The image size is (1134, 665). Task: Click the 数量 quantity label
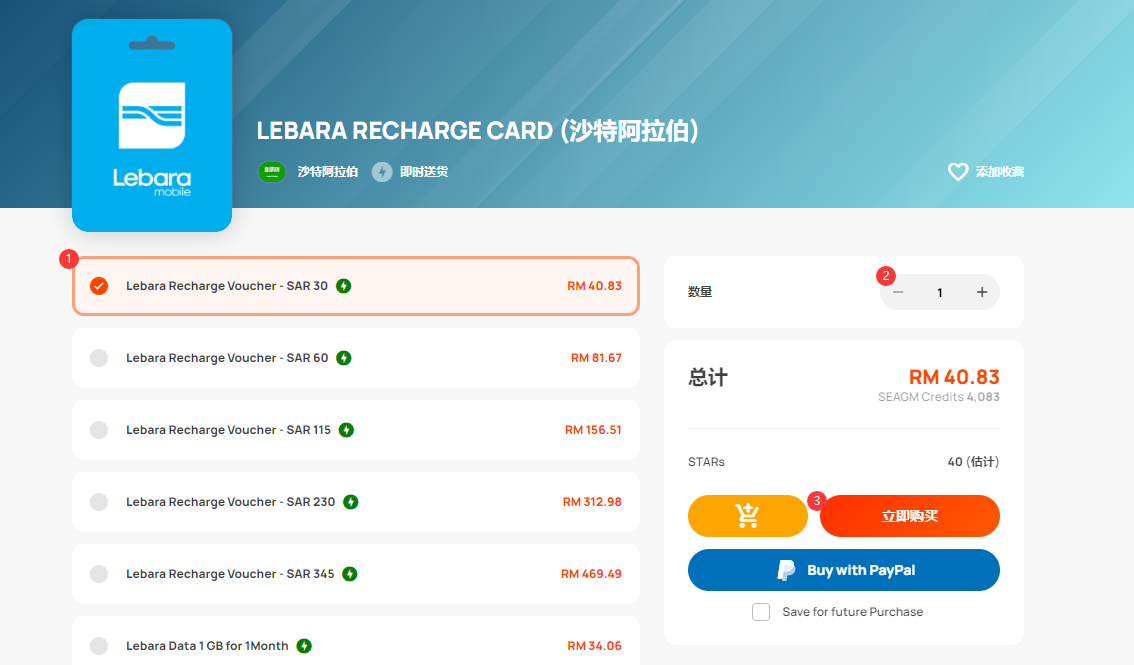coord(700,292)
